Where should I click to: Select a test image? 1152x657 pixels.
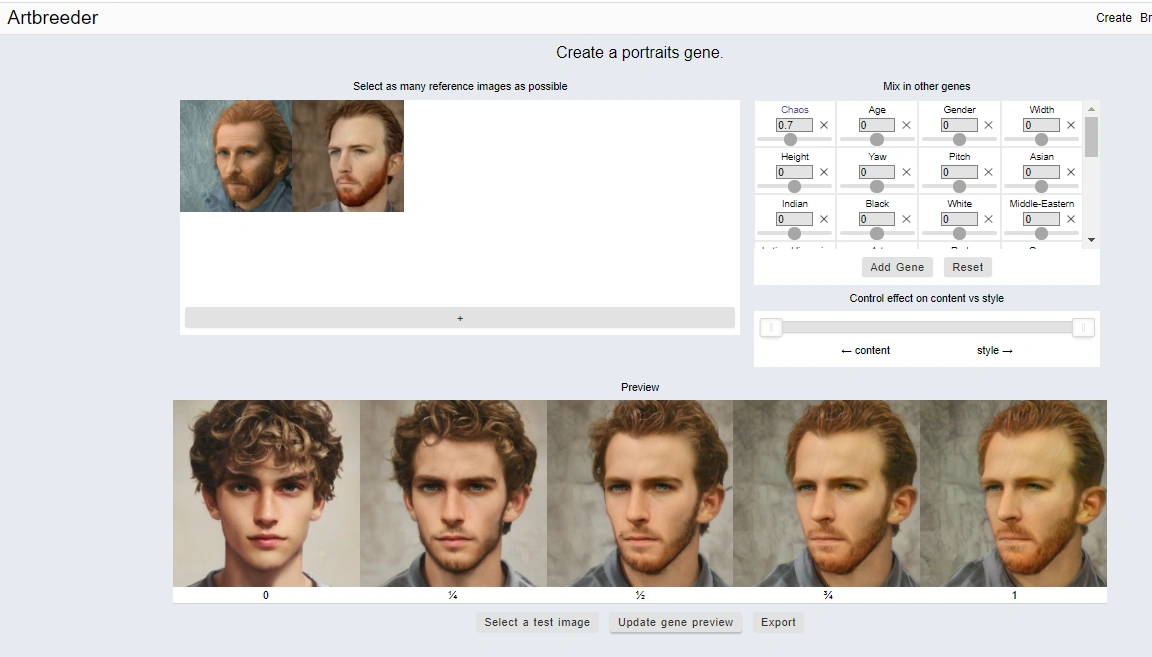537,622
